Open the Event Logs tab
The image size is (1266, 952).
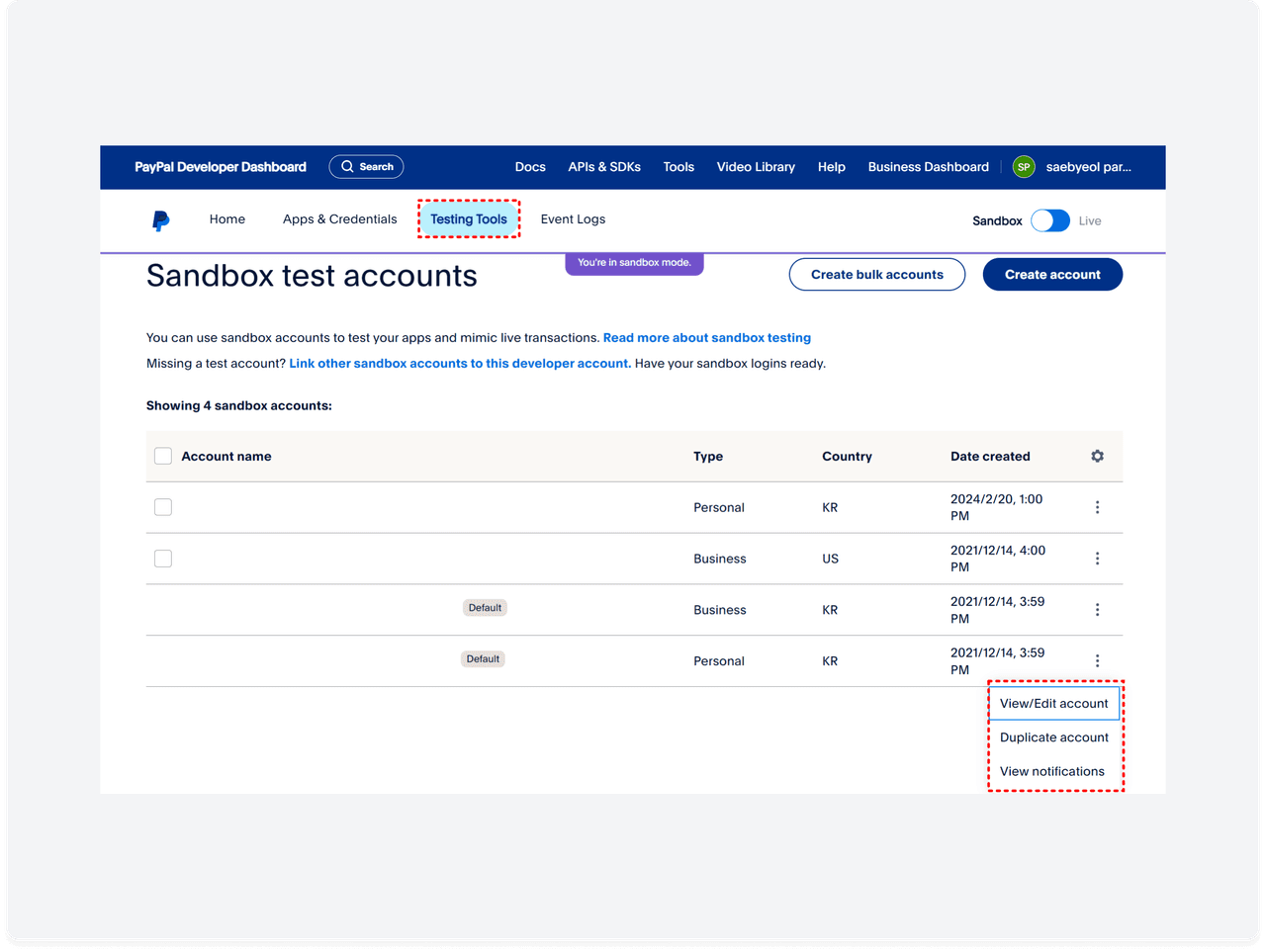coord(573,219)
